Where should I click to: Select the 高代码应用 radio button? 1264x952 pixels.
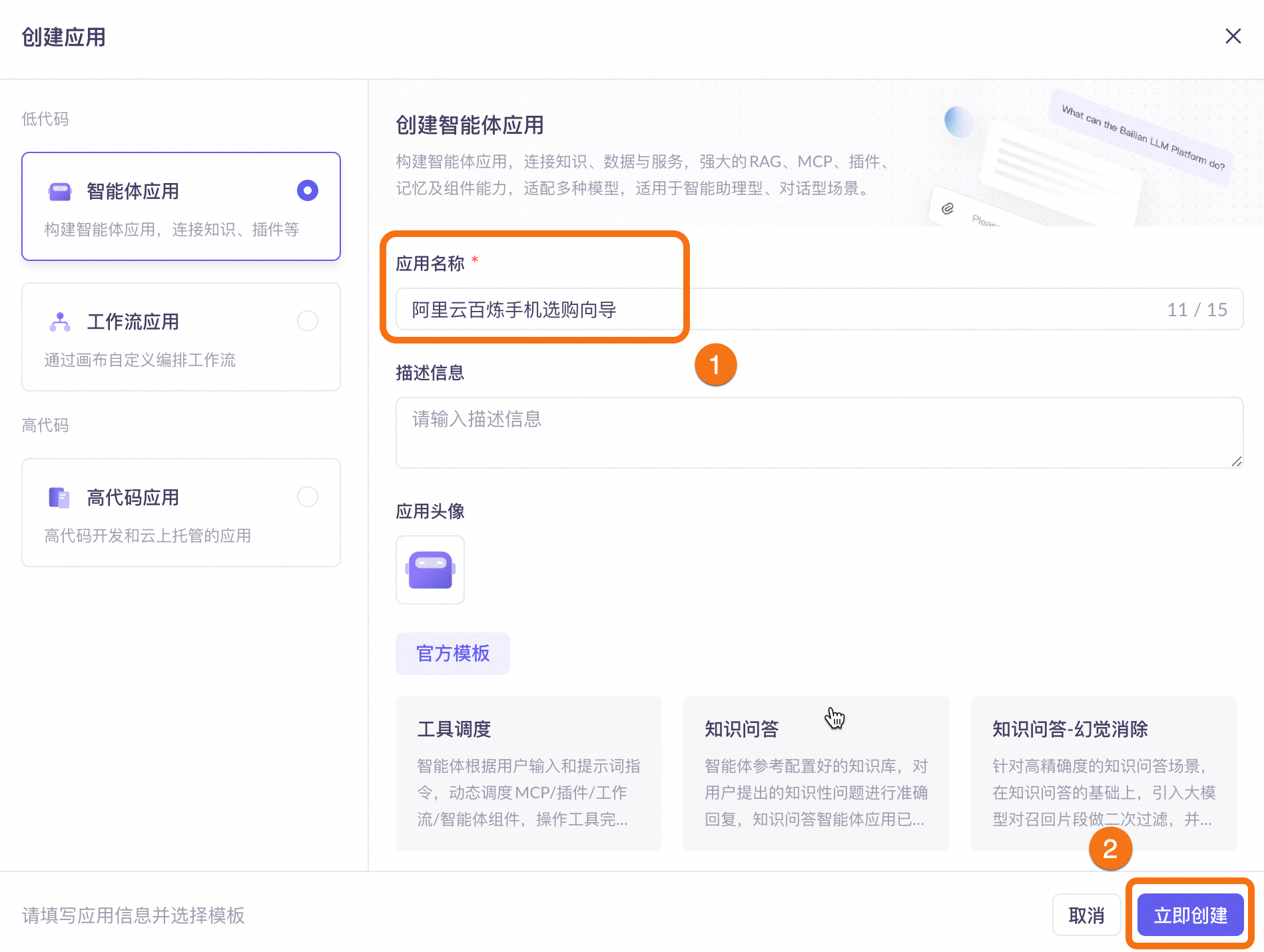(307, 497)
